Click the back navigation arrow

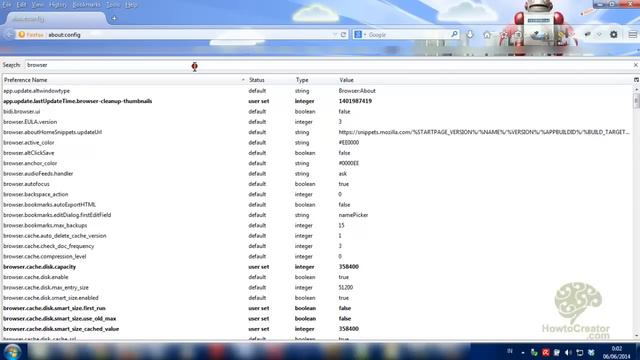[x=10, y=35]
